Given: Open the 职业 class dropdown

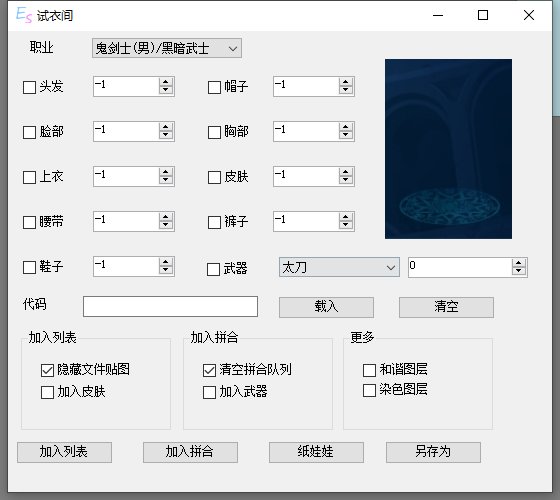Looking at the screenshot, I should [x=167, y=48].
